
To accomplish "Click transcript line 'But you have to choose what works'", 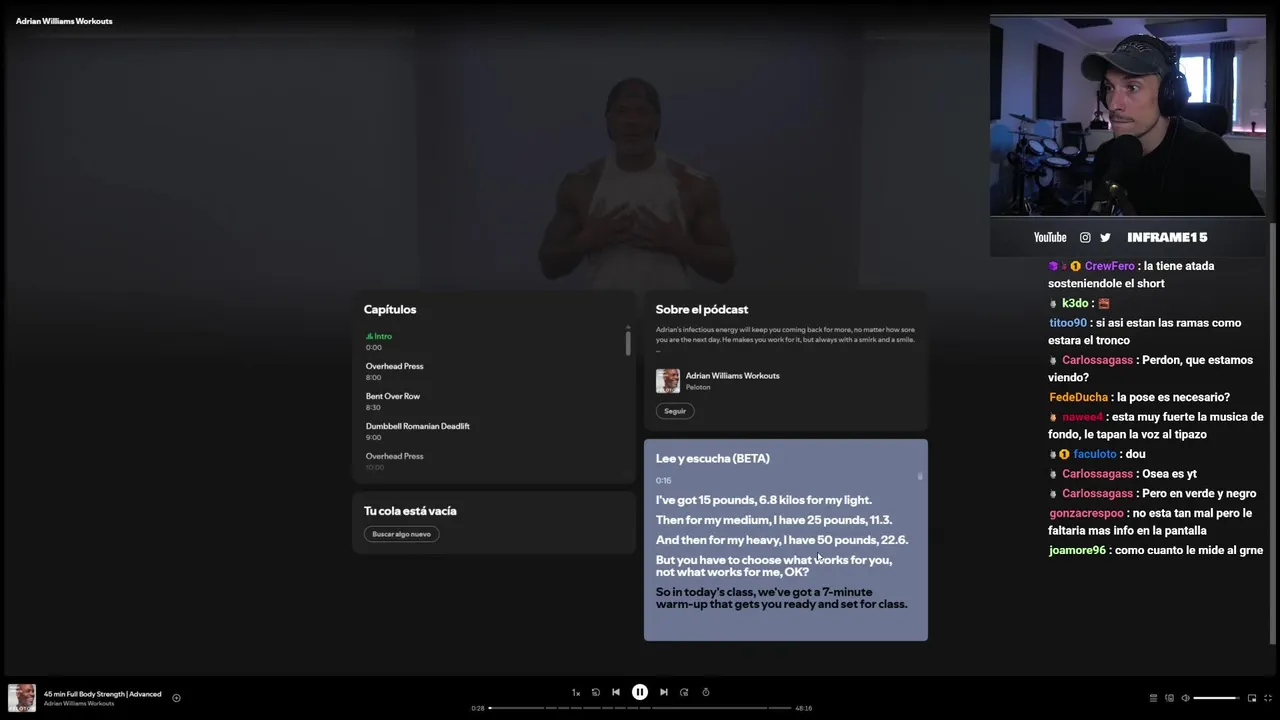I will [x=774, y=566].
